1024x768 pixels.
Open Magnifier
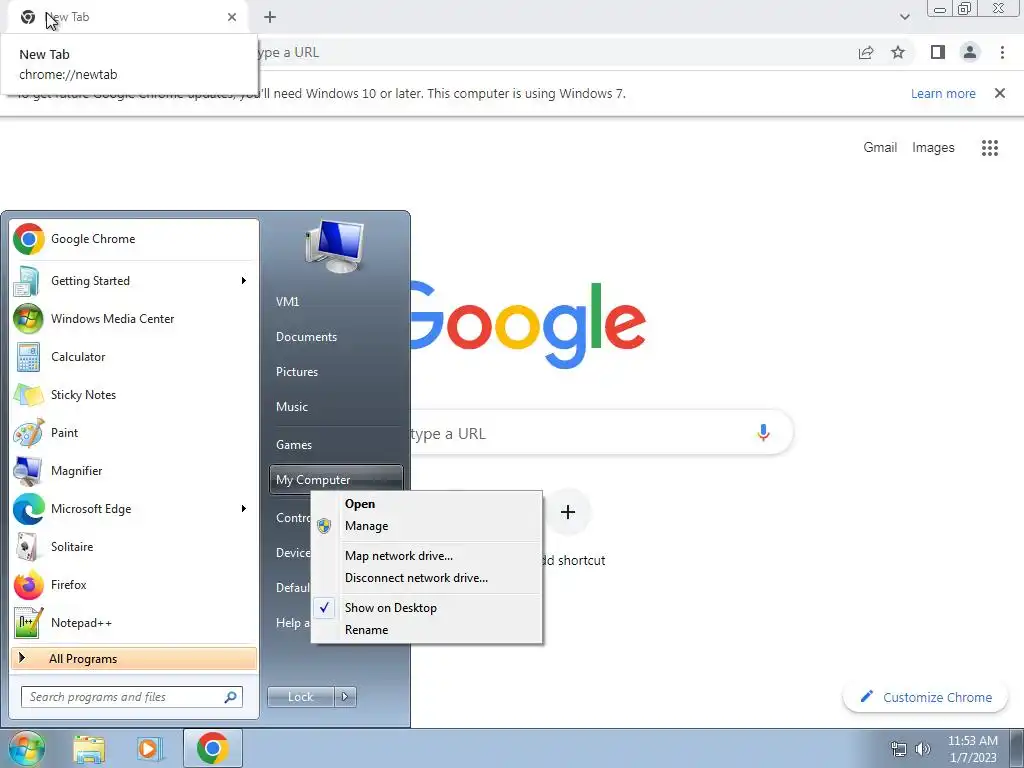134,470
